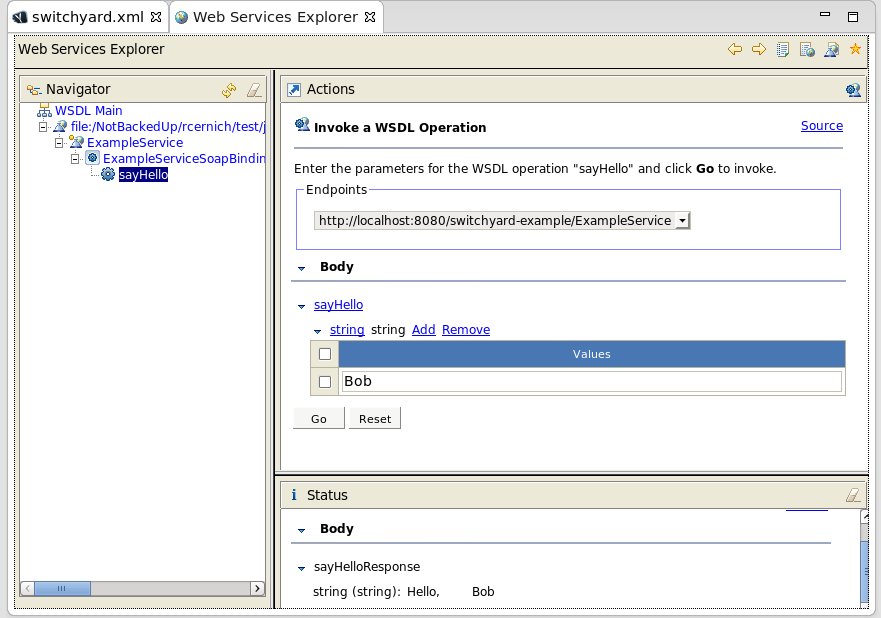This screenshot has height=618, width=881.
Task: Click the string type link
Action: pos(347,329)
